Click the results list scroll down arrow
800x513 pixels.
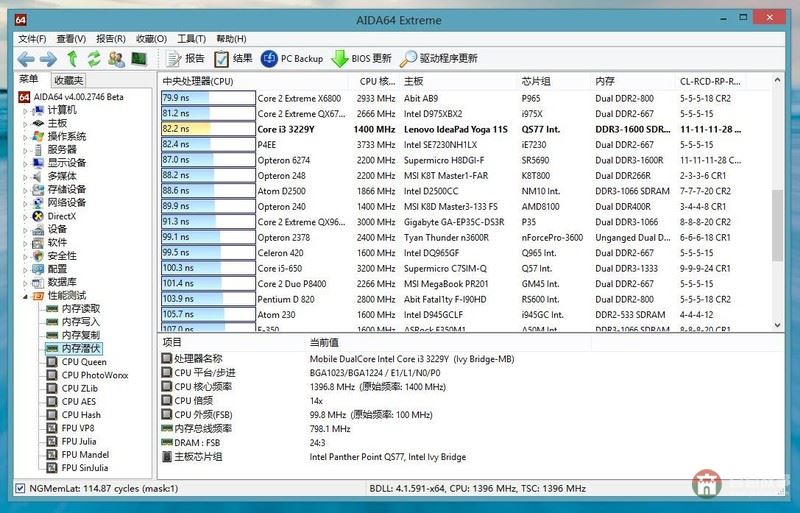(x=777, y=325)
